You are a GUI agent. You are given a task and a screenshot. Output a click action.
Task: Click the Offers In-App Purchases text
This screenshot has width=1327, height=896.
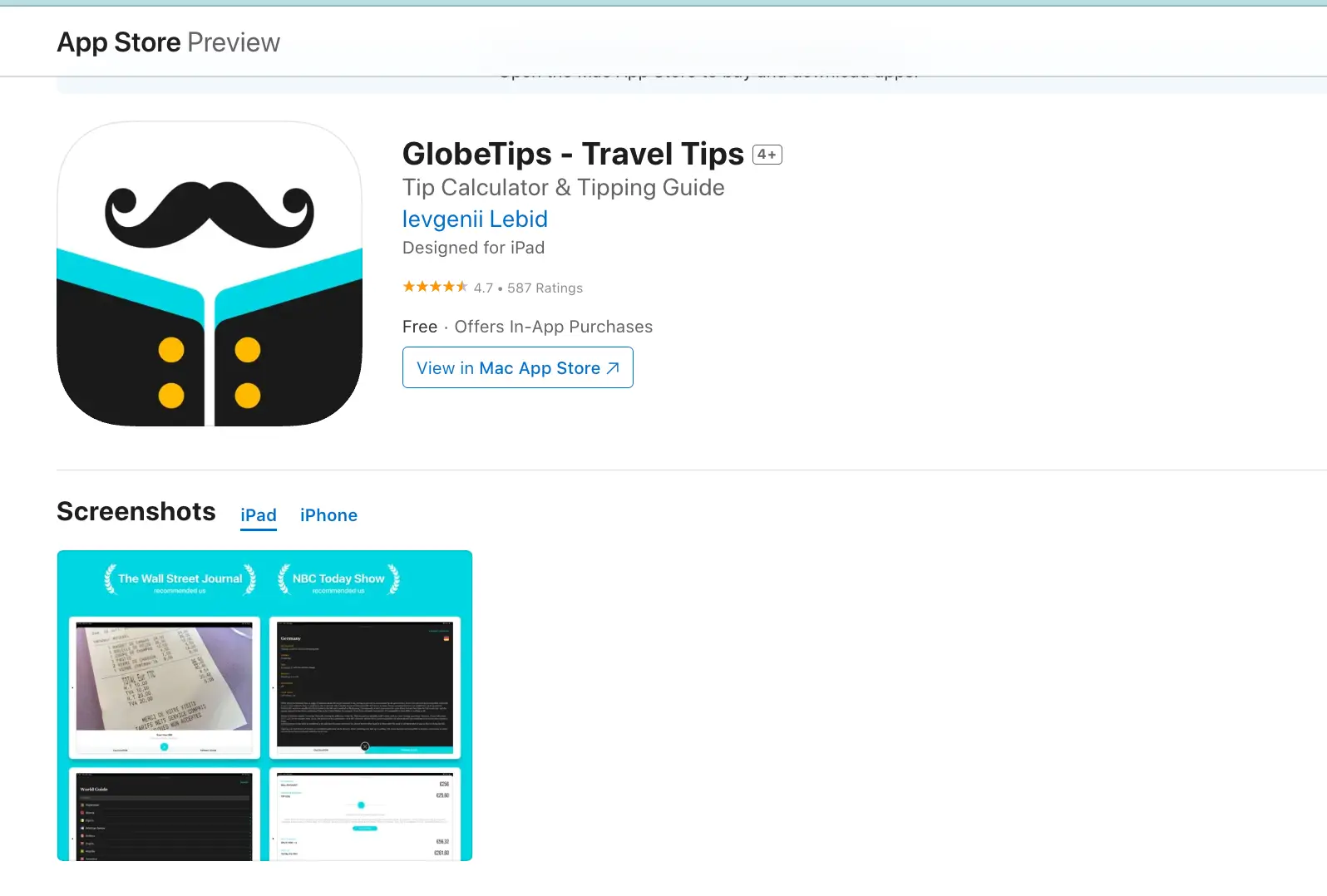click(x=554, y=327)
